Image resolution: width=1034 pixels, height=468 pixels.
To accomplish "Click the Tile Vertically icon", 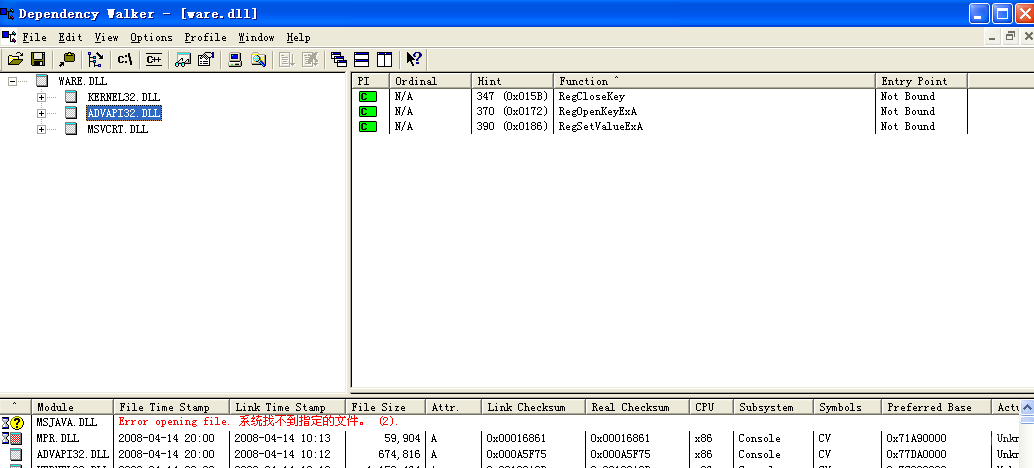I will [384, 59].
